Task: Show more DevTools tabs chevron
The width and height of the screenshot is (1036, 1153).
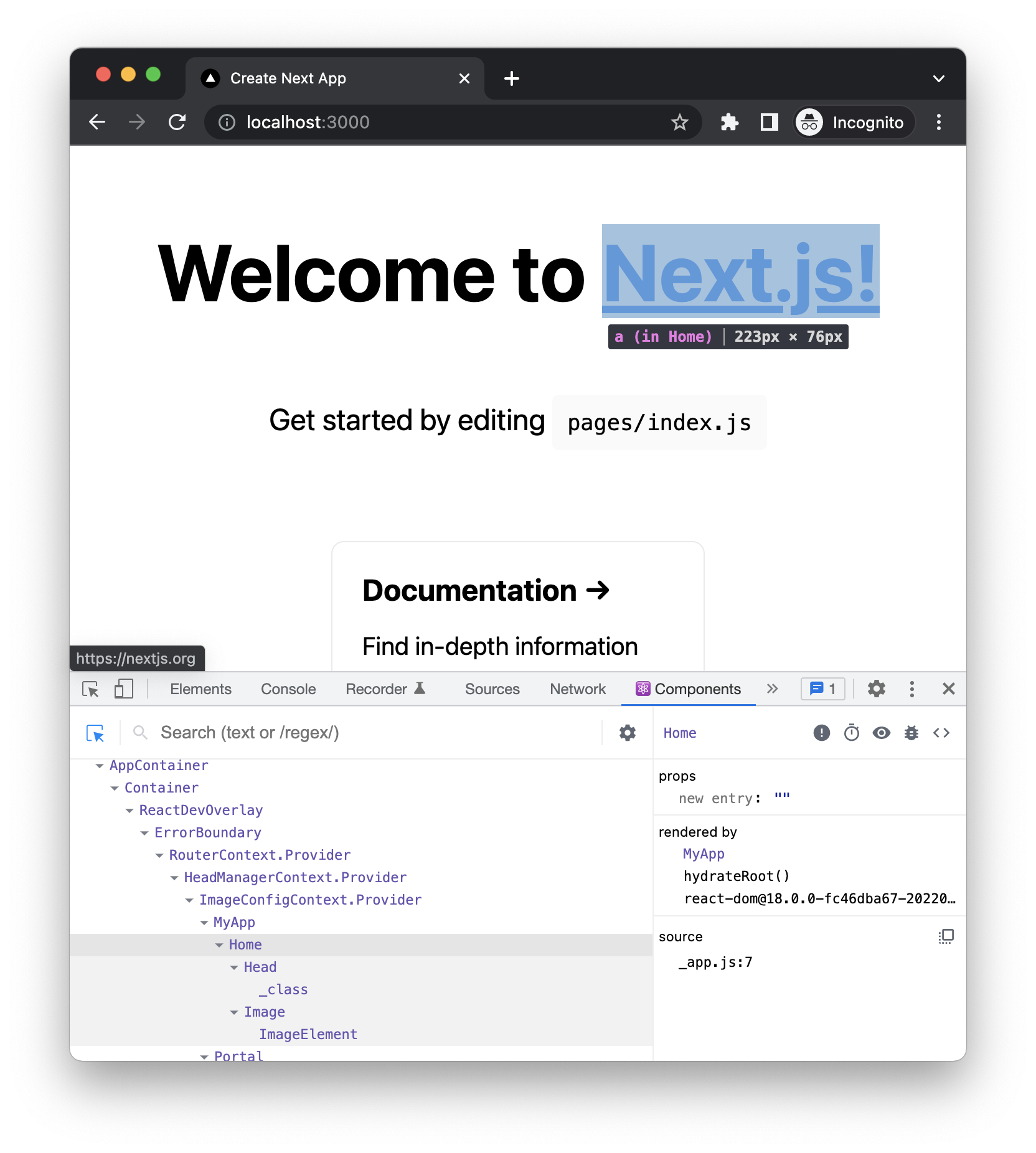Action: pos(772,689)
